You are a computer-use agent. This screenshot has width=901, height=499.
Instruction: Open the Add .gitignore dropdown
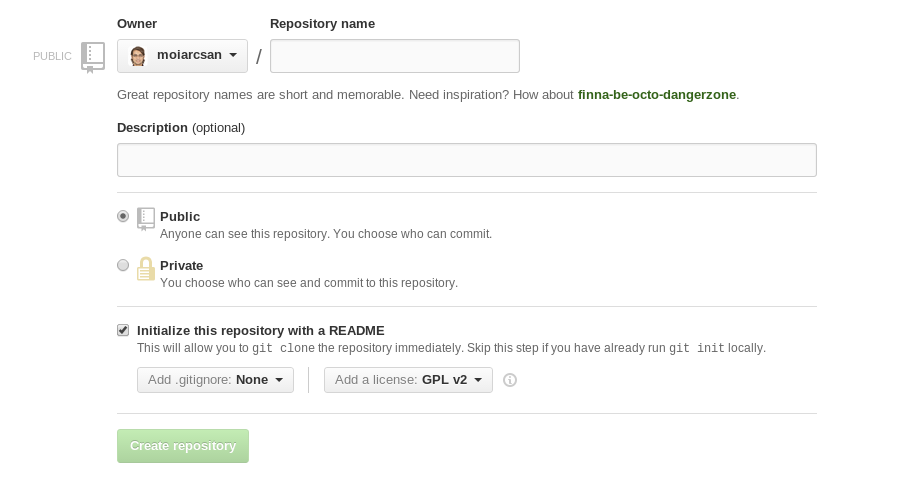(215, 380)
